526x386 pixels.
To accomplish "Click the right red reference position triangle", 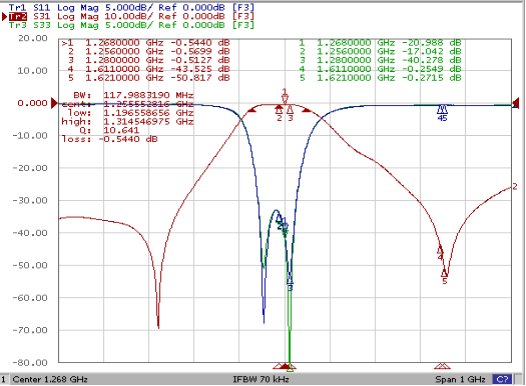I will point(516,104).
